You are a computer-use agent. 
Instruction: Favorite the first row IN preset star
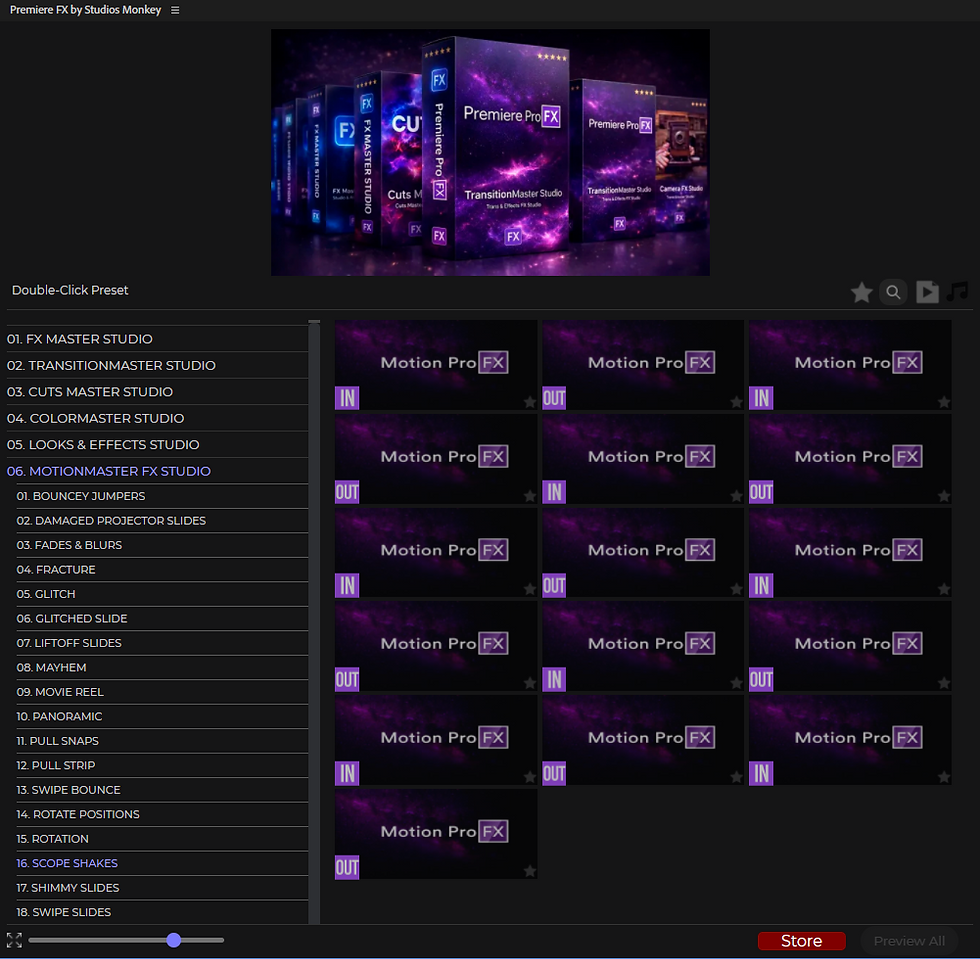pos(529,402)
